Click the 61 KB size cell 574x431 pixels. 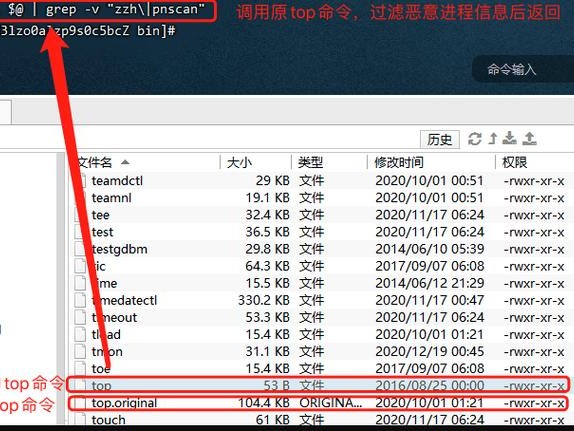click(x=273, y=420)
